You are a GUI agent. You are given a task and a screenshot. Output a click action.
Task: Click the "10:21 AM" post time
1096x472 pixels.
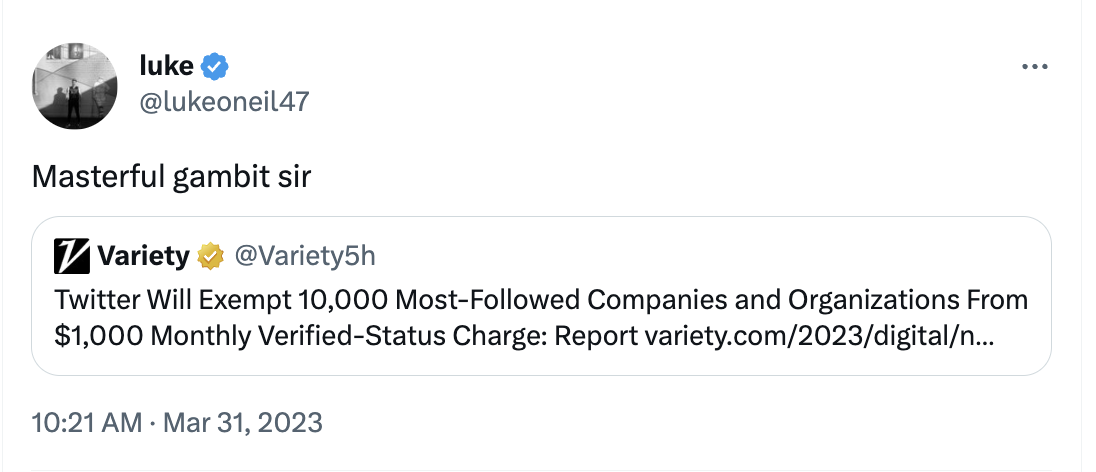tap(86, 422)
